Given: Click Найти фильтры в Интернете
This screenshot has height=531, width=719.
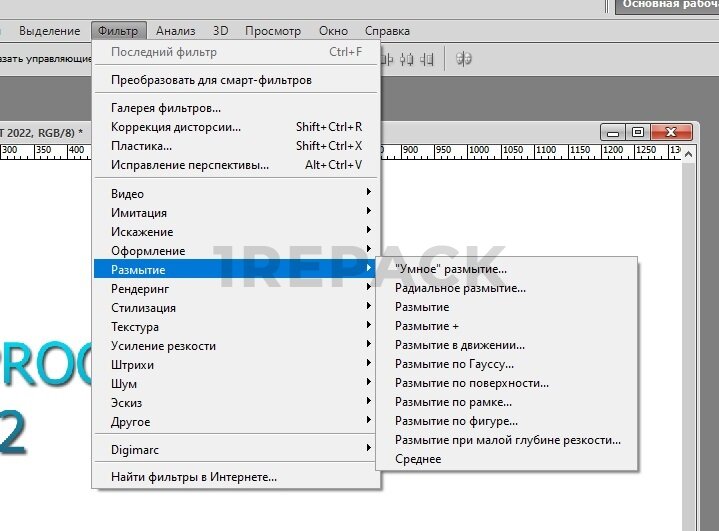Looking at the screenshot, I should tap(194, 477).
